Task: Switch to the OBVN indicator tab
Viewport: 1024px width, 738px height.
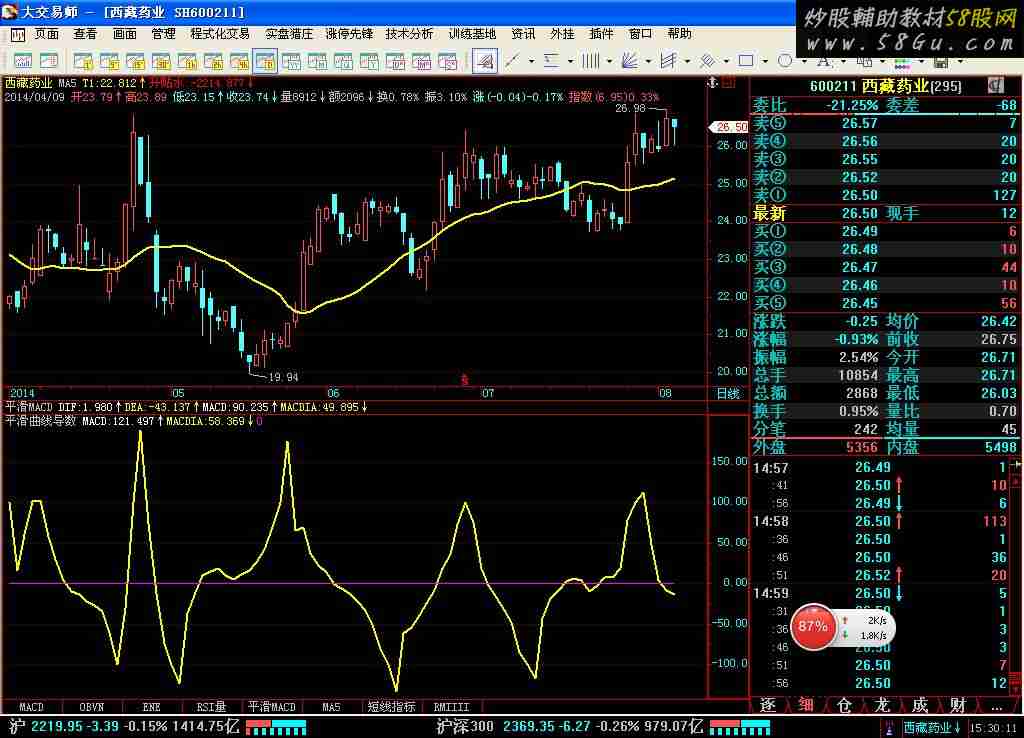Action: (x=91, y=707)
